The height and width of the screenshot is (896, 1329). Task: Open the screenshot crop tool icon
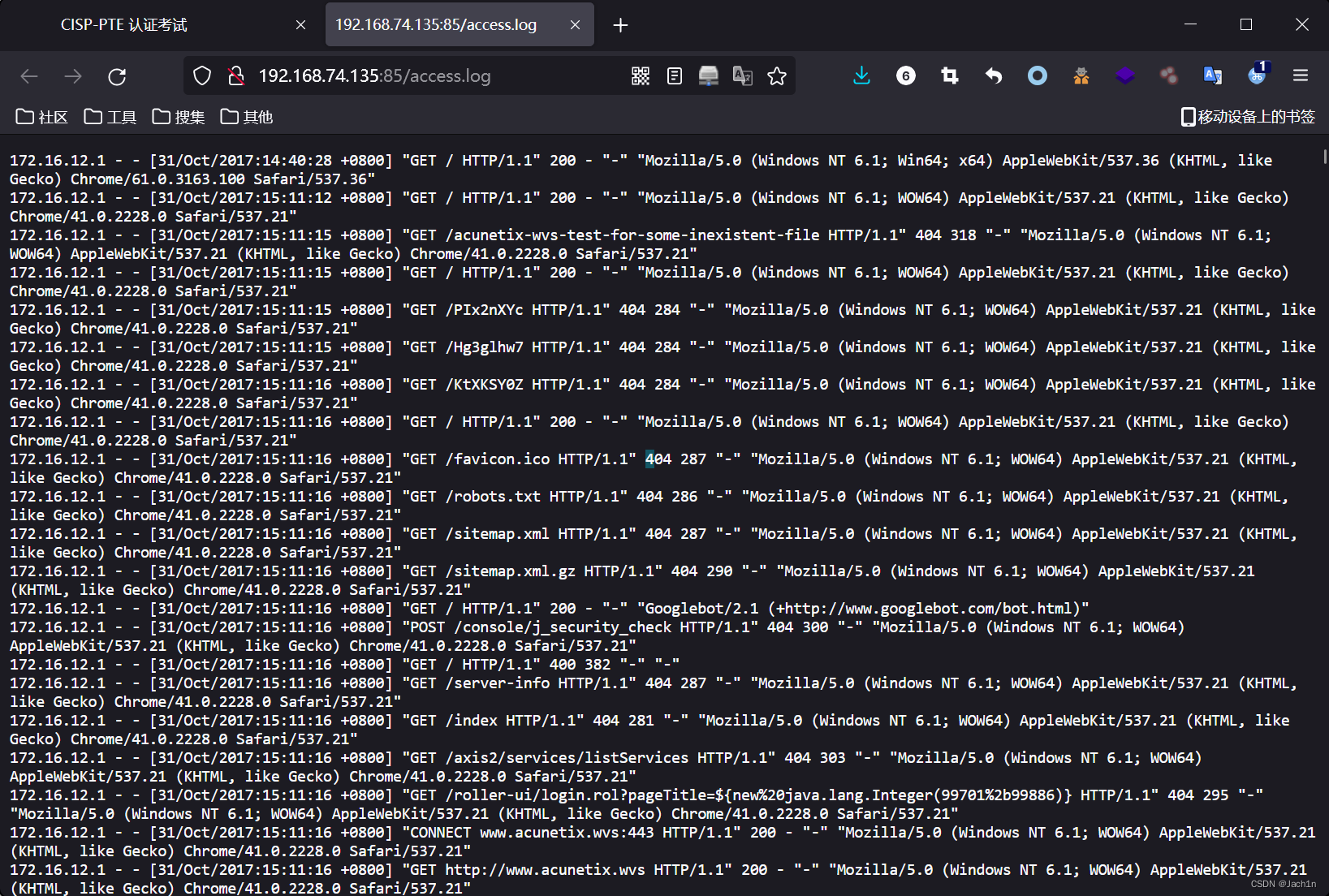[x=950, y=76]
